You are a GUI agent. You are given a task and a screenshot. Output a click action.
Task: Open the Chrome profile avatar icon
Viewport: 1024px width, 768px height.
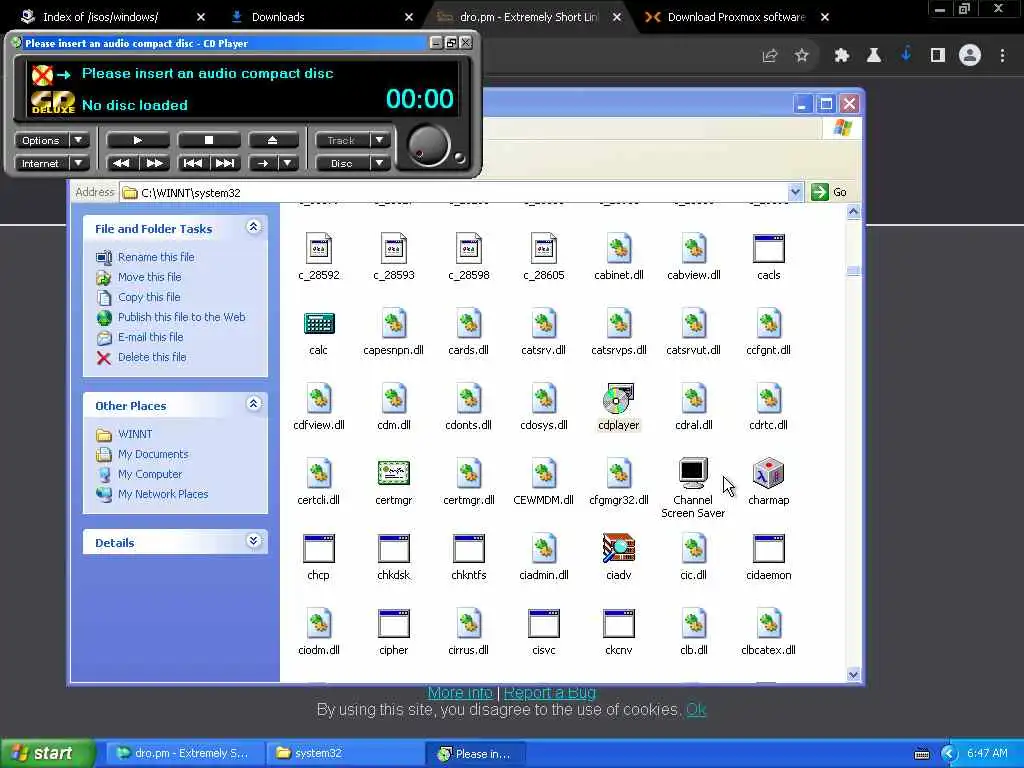[970, 56]
